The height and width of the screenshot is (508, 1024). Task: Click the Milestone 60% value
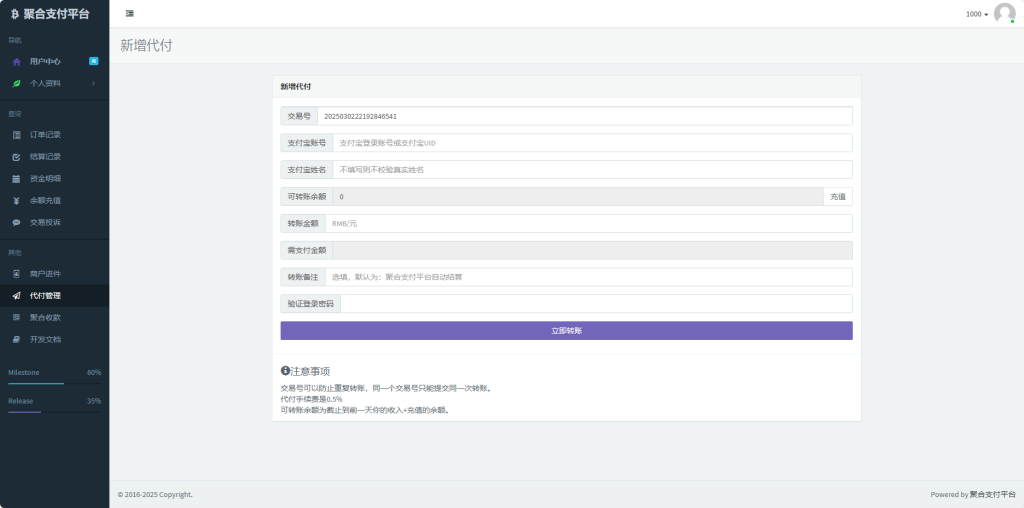(x=94, y=372)
